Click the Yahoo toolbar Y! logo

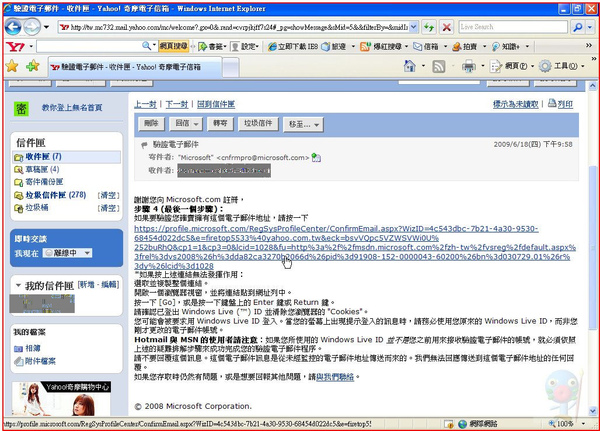[16, 47]
